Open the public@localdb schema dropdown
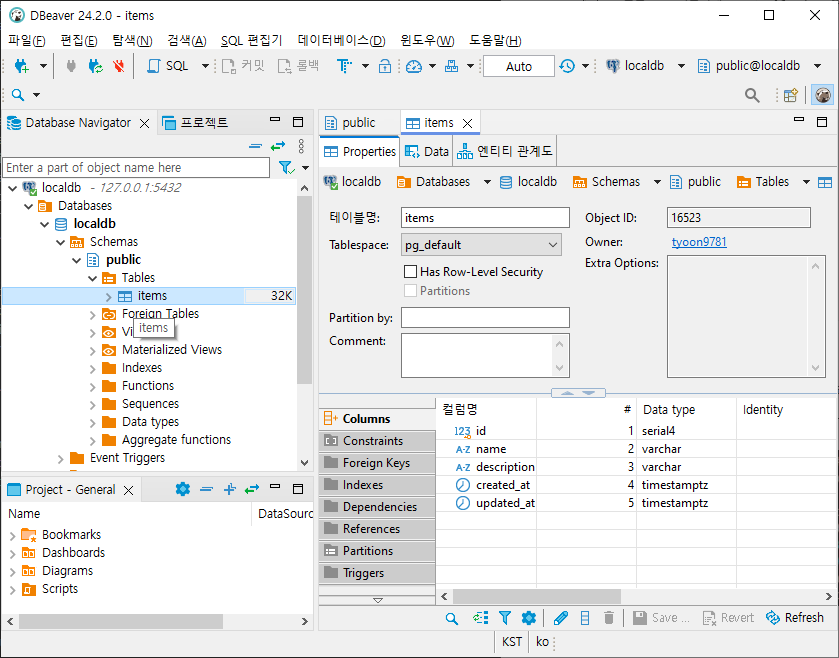Screen dimensions: 839x658 pyautogui.click(x=817, y=66)
